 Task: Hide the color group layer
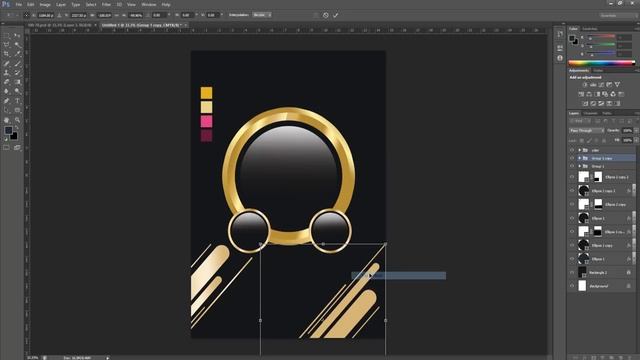point(572,150)
